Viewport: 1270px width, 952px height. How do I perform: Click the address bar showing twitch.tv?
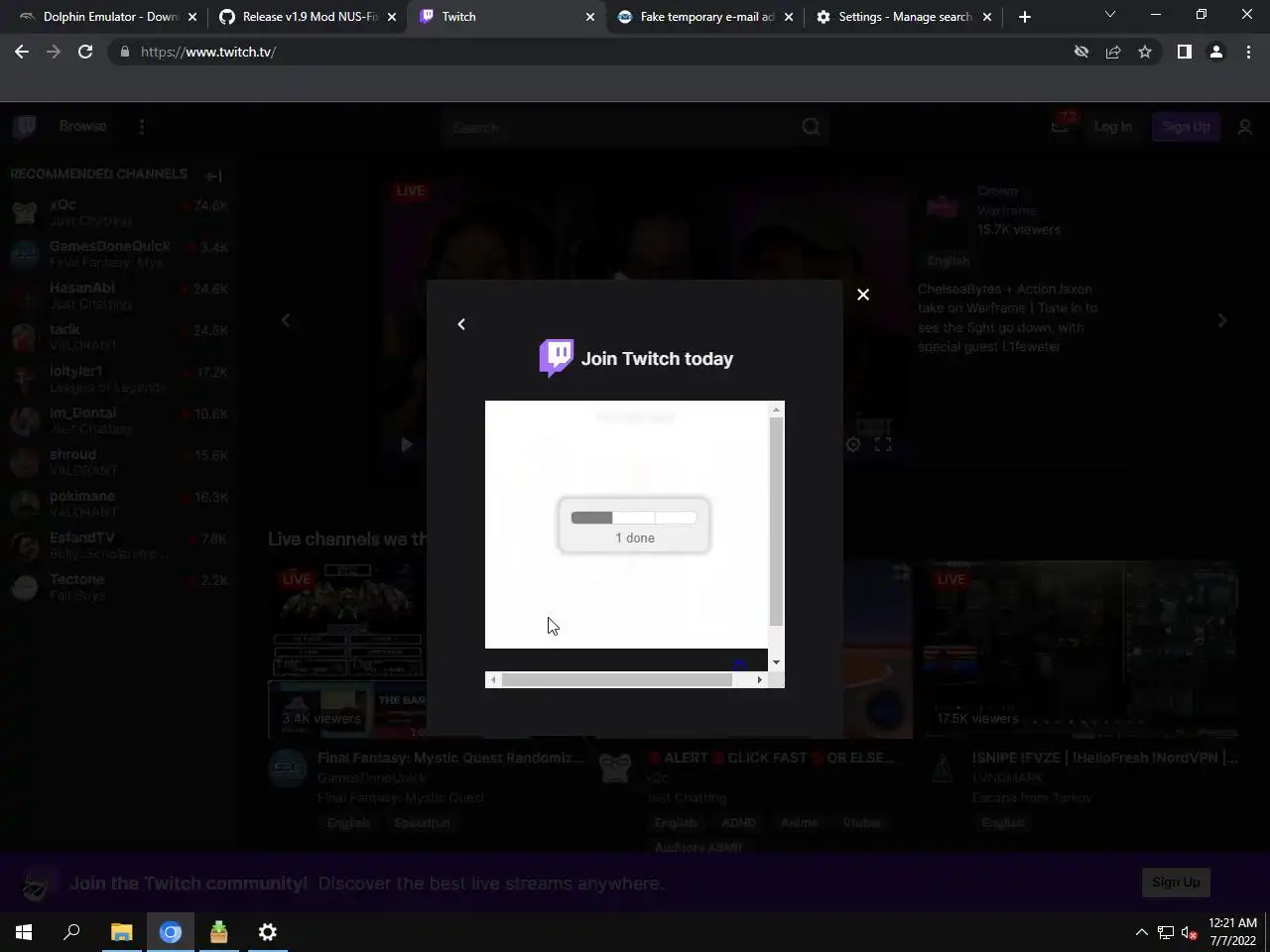[595, 52]
